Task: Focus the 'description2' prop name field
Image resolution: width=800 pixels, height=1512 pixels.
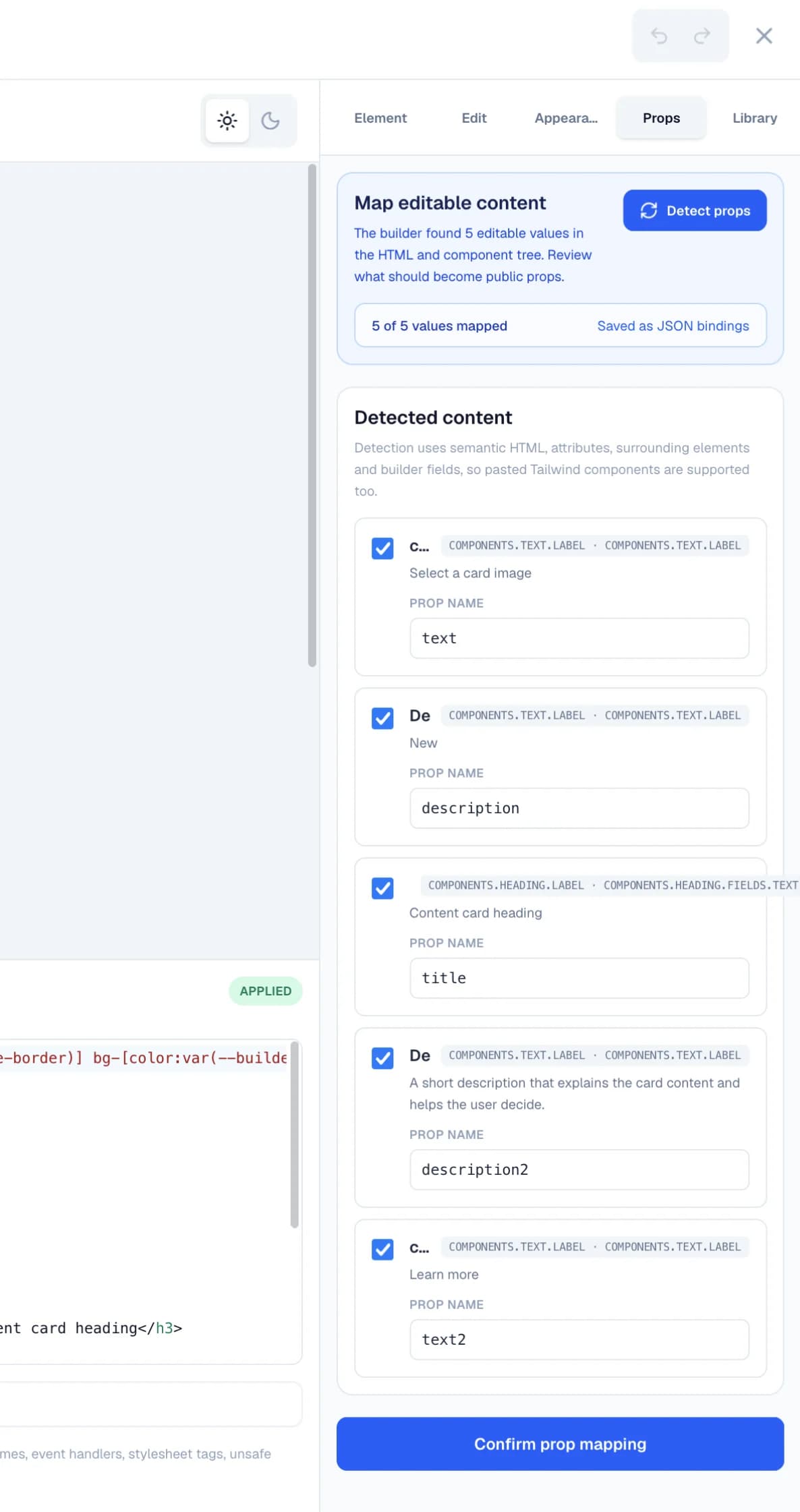Action: (579, 1169)
